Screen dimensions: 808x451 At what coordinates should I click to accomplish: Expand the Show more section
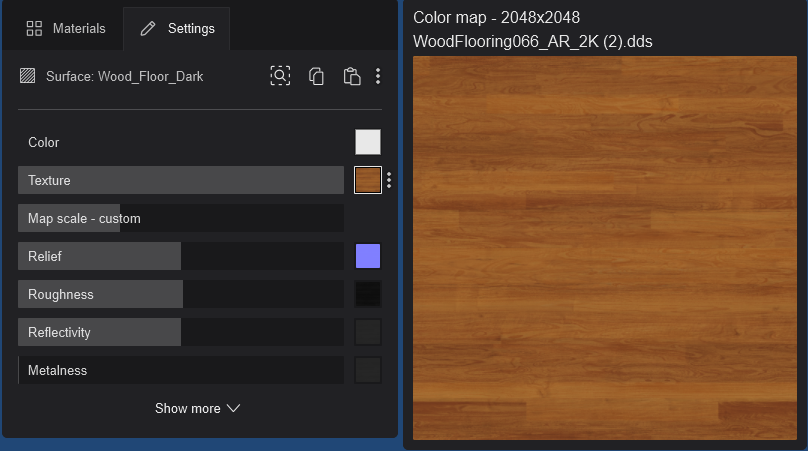[x=197, y=408]
